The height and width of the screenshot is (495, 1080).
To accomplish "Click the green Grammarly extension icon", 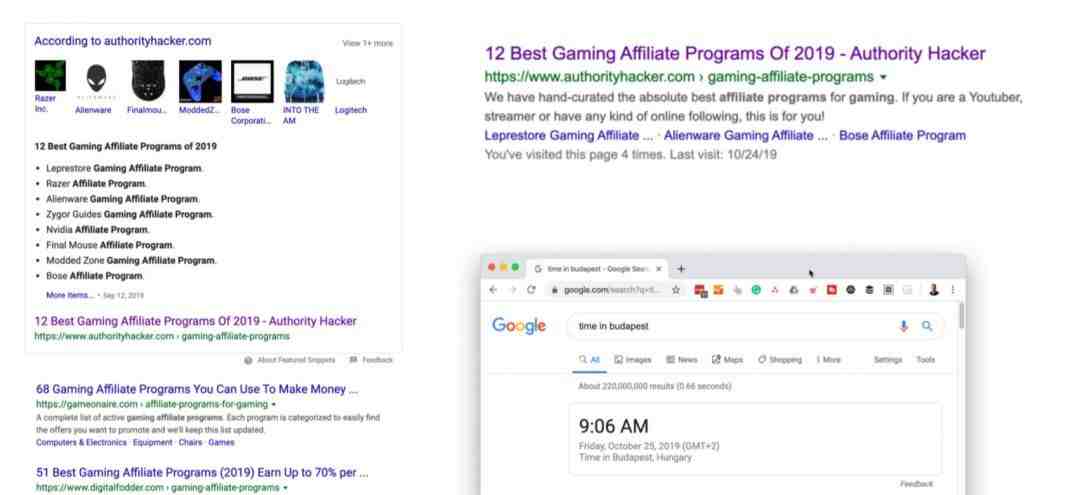I will [756, 290].
